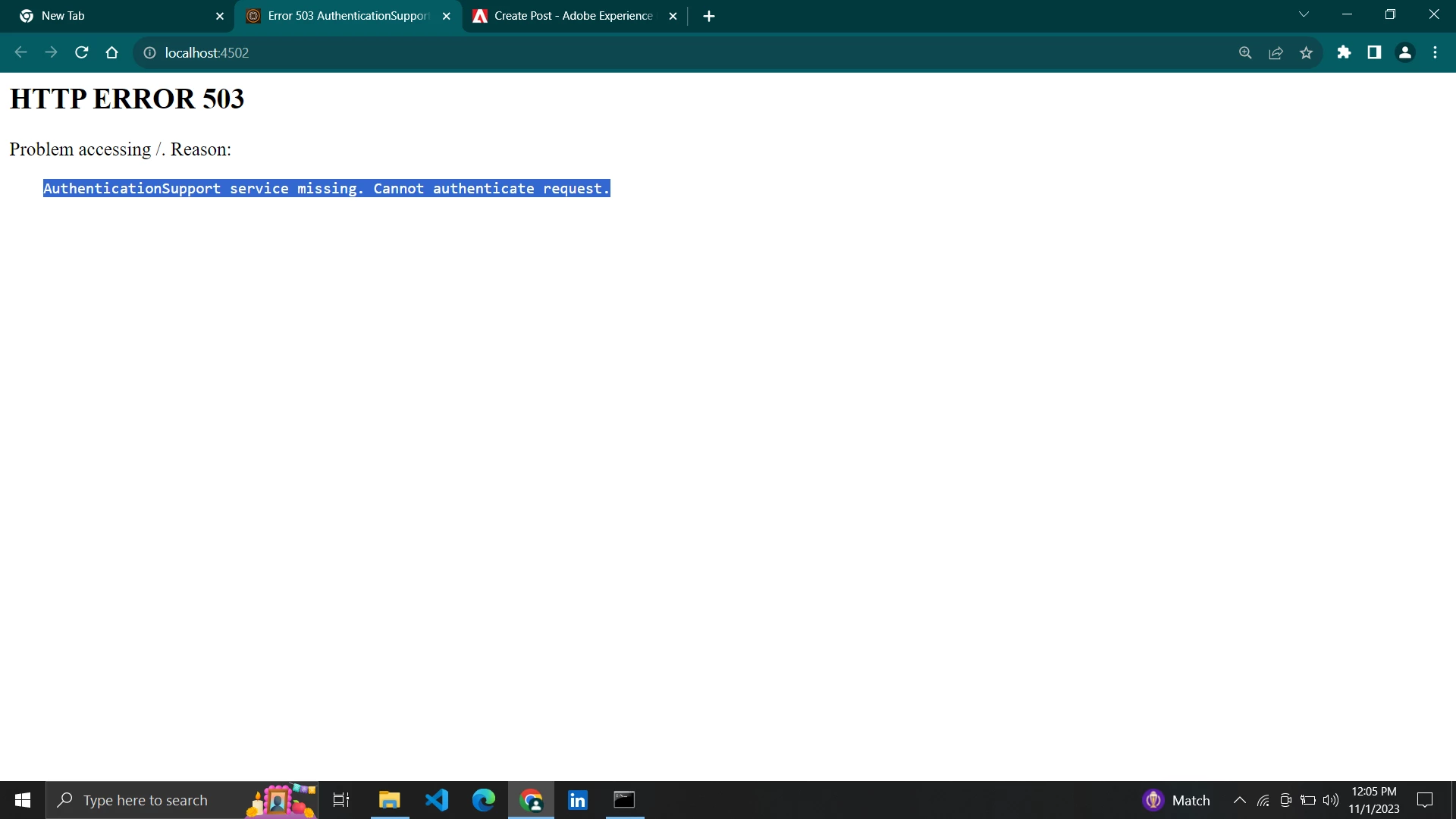Image resolution: width=1456 pixels, height=819 pixels.
Task: Switch to Create Post Adobe Experience tab
Action: (573, 16)
